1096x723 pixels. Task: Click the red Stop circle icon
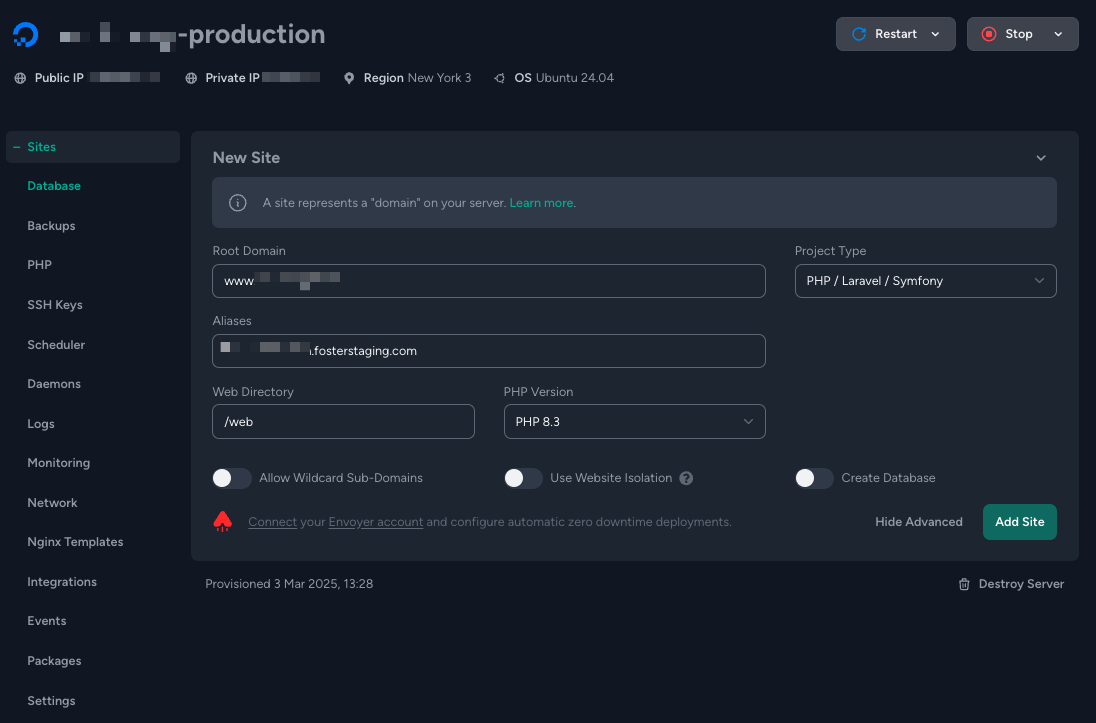(x=988, y=34)
